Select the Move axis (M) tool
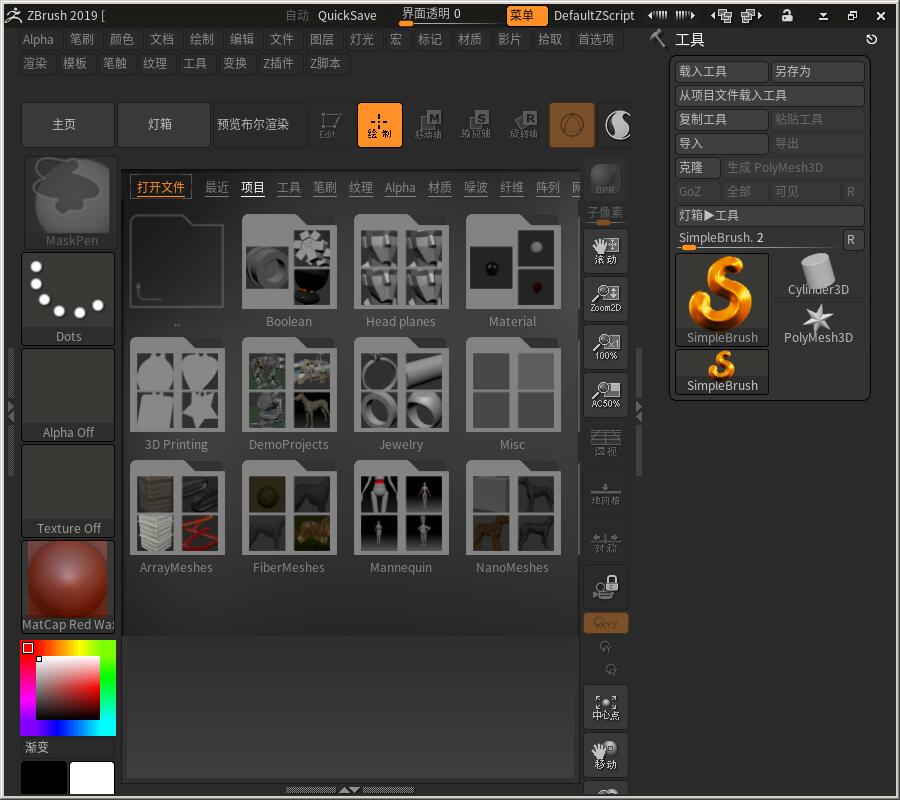 [428, 125]
